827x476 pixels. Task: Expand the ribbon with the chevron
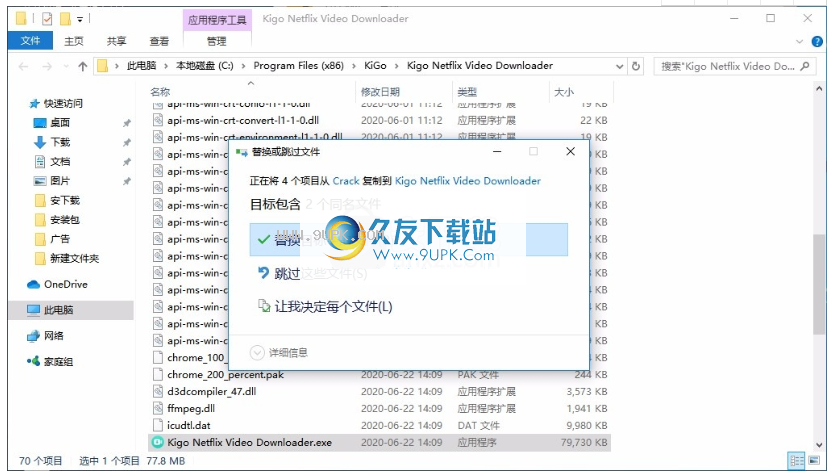click(x=800, y=42)
